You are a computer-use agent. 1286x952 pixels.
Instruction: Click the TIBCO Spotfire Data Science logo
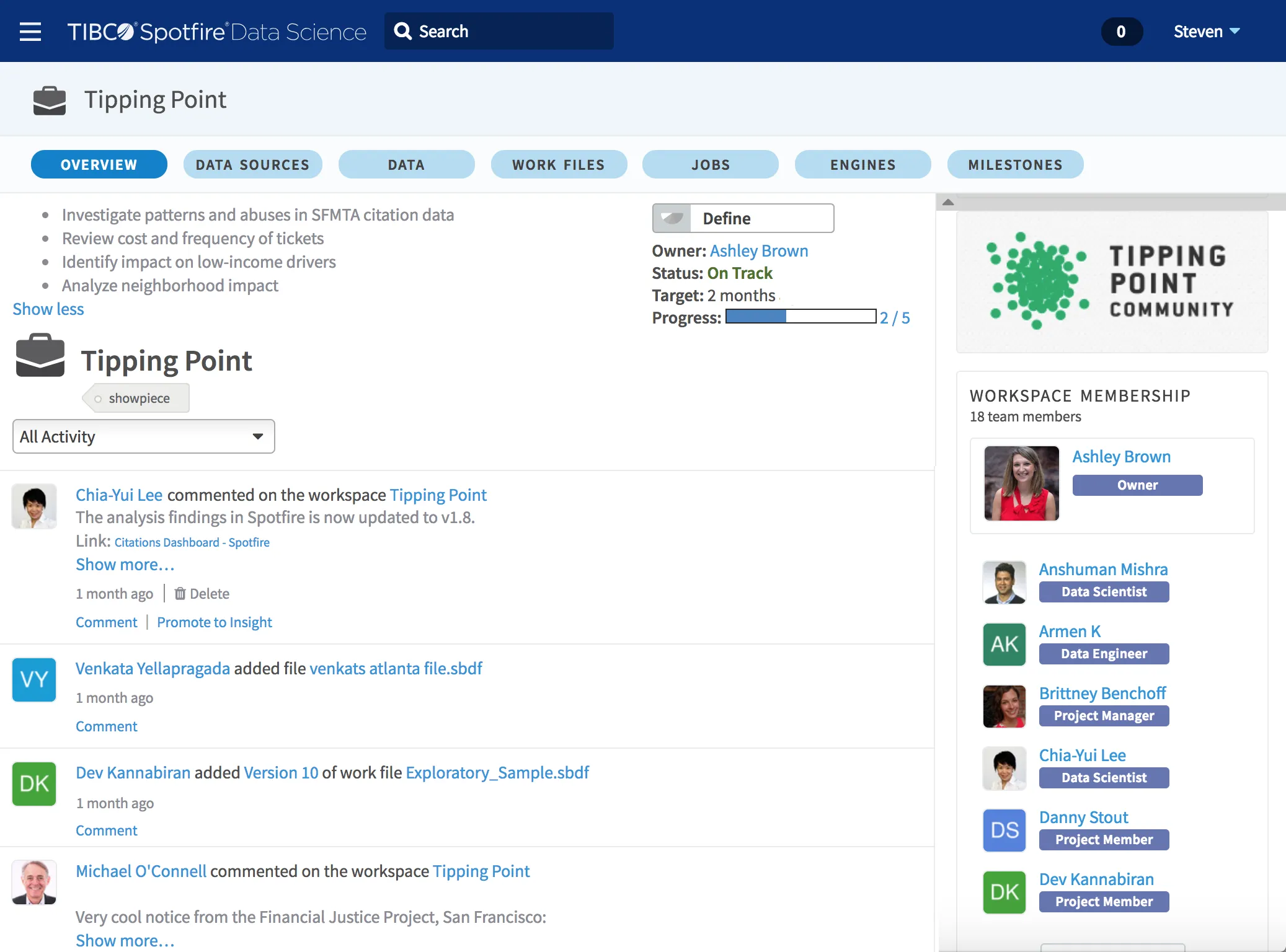click(x=216, y=32)
